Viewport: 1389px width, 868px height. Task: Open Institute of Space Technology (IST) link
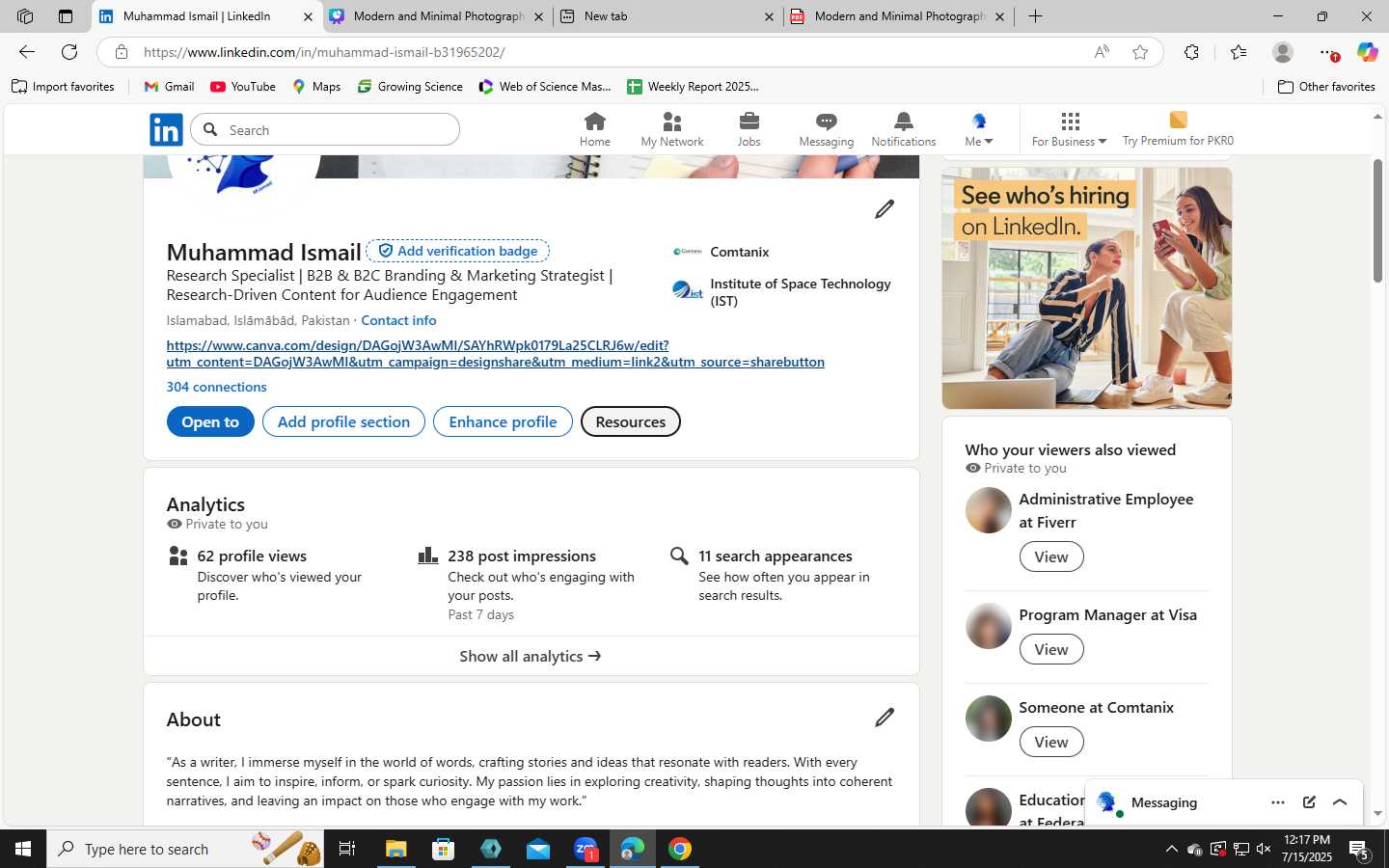[x=782, y=291]
